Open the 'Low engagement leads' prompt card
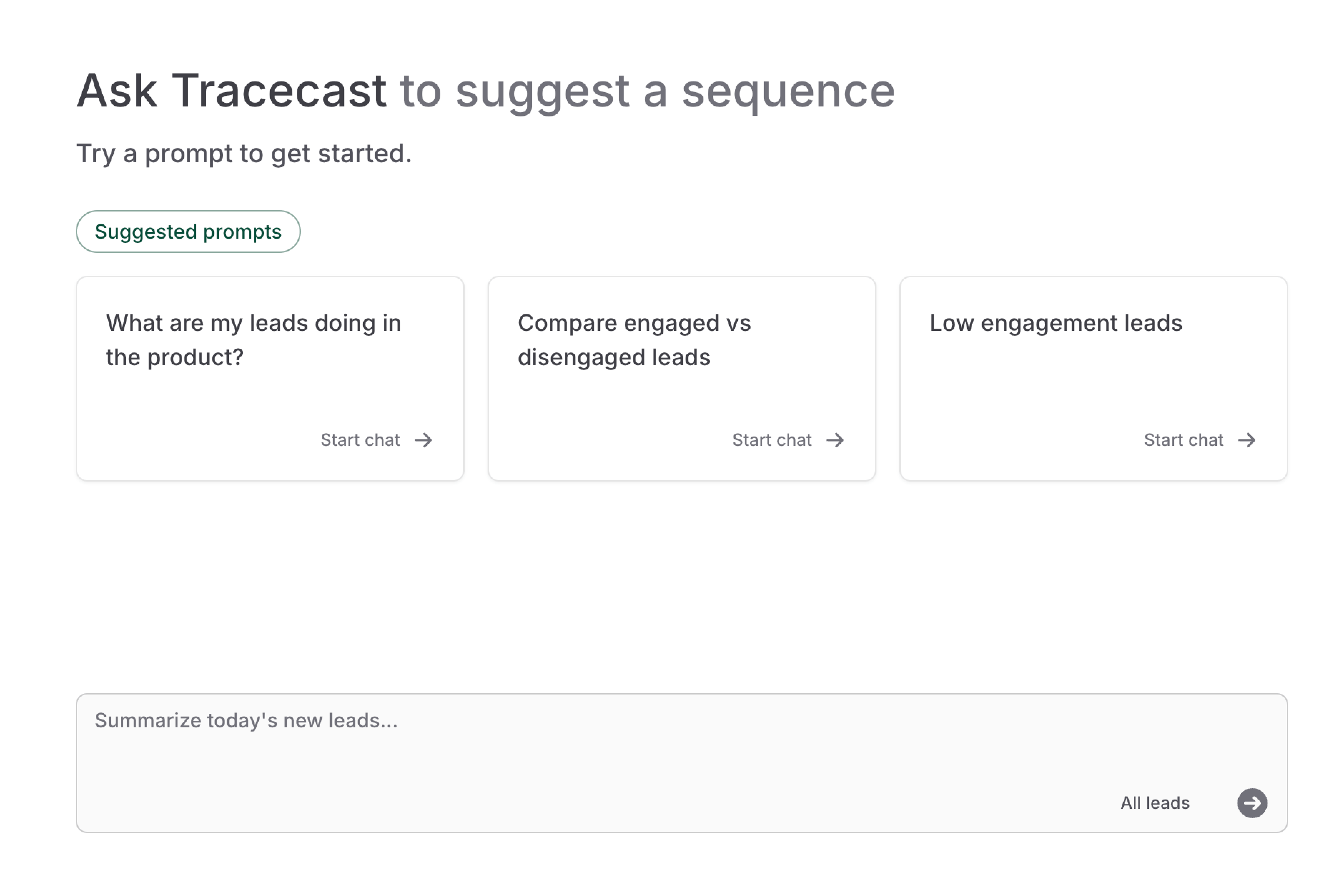1344x896 pixels. [x=1093, y=378]
